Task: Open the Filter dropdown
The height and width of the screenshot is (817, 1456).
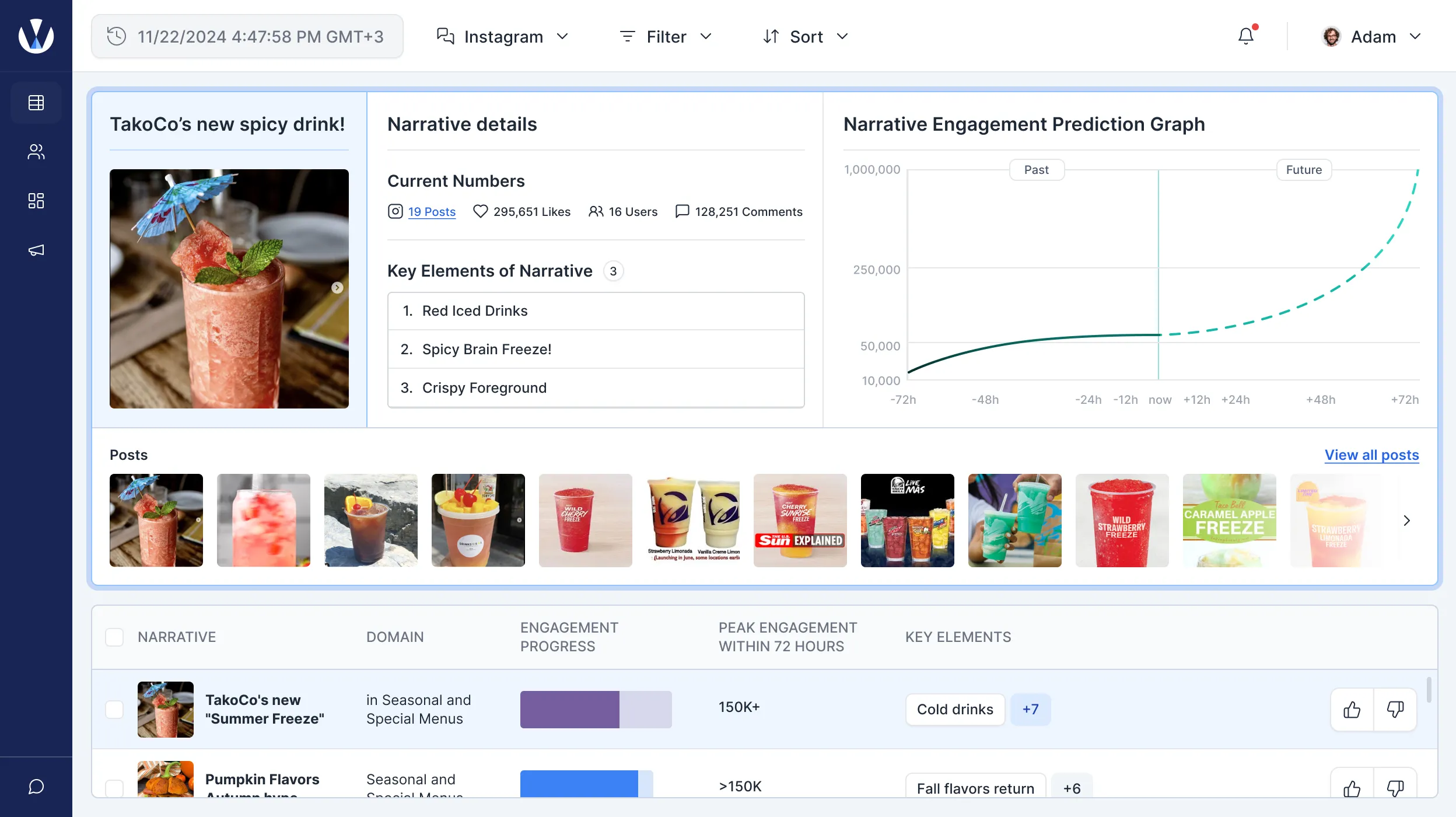Action: (666, 36)
